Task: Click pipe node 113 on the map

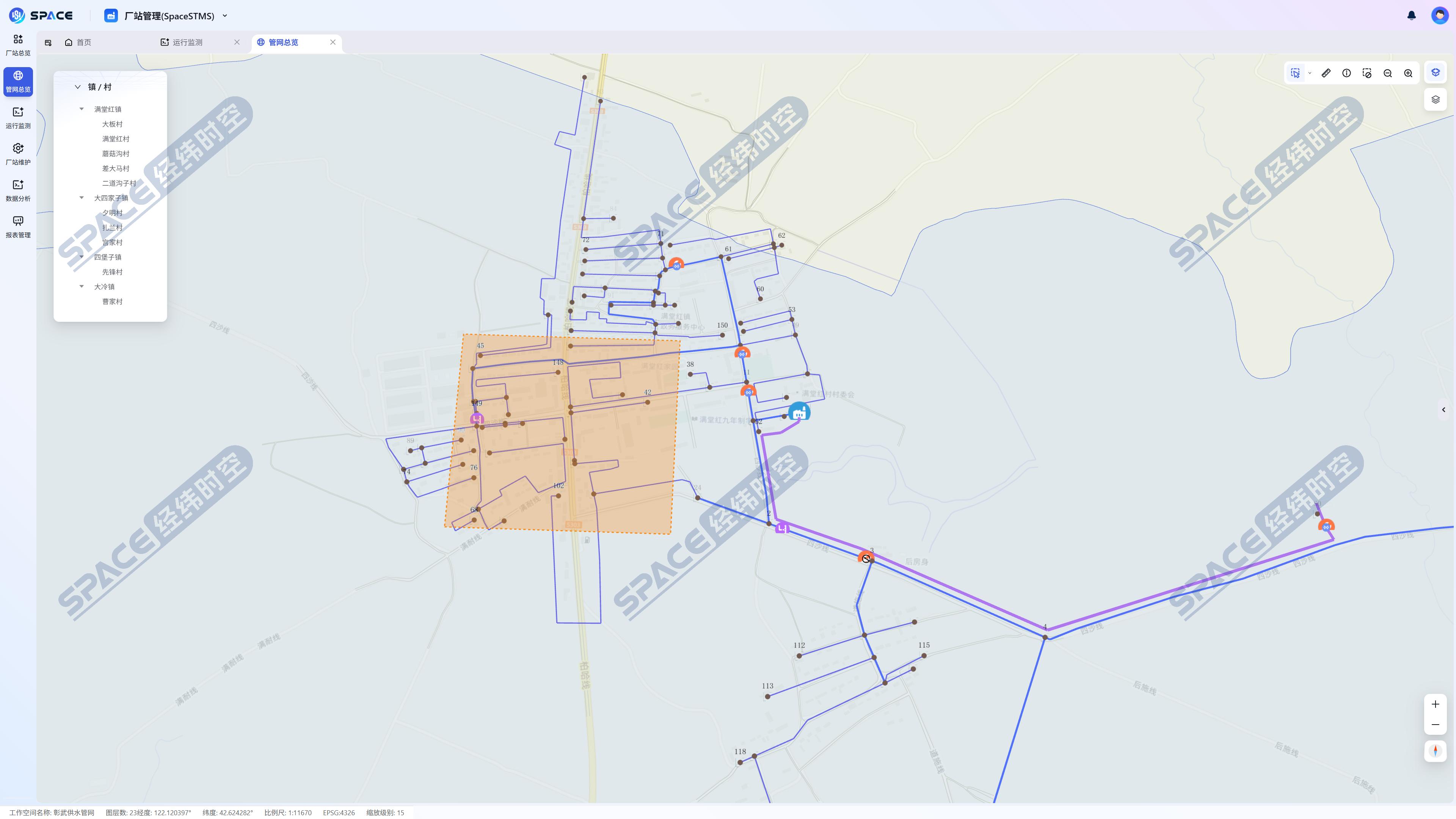Action: (767, 697)
